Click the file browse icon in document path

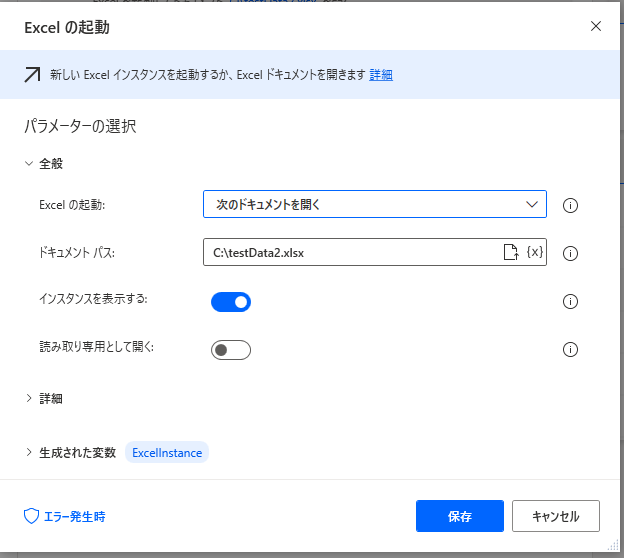(510, 253)
